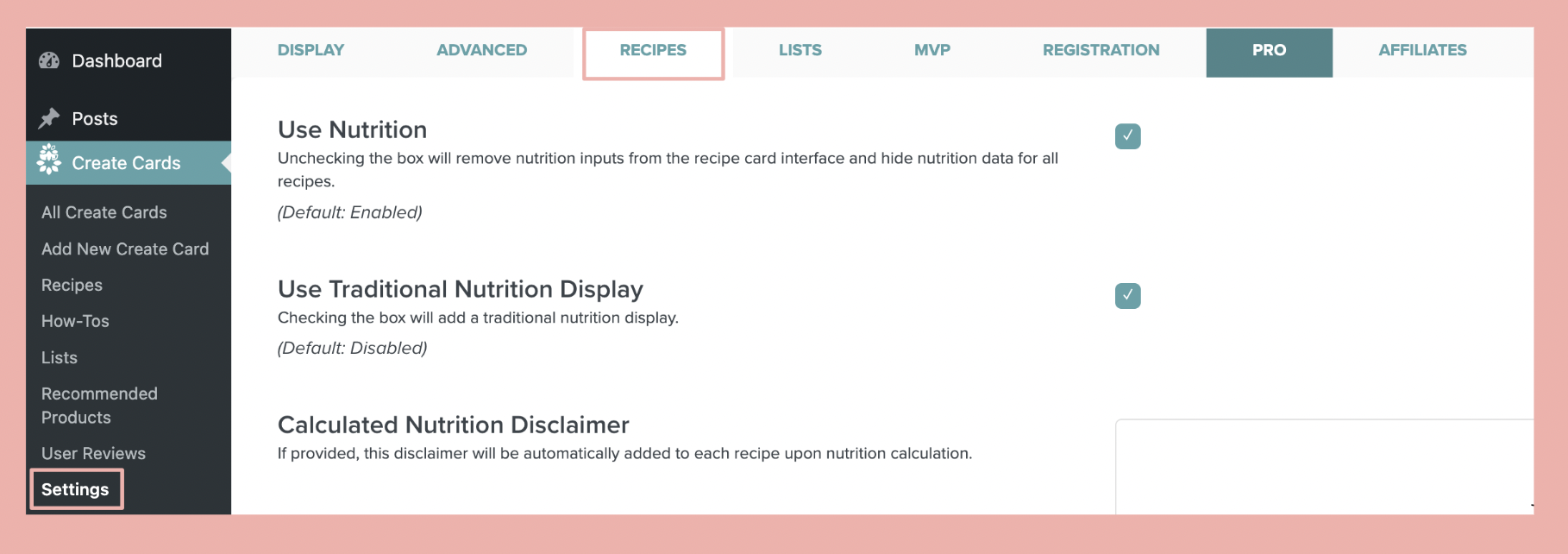Go to User Reviews page
1568x554 pixels.
93,453
